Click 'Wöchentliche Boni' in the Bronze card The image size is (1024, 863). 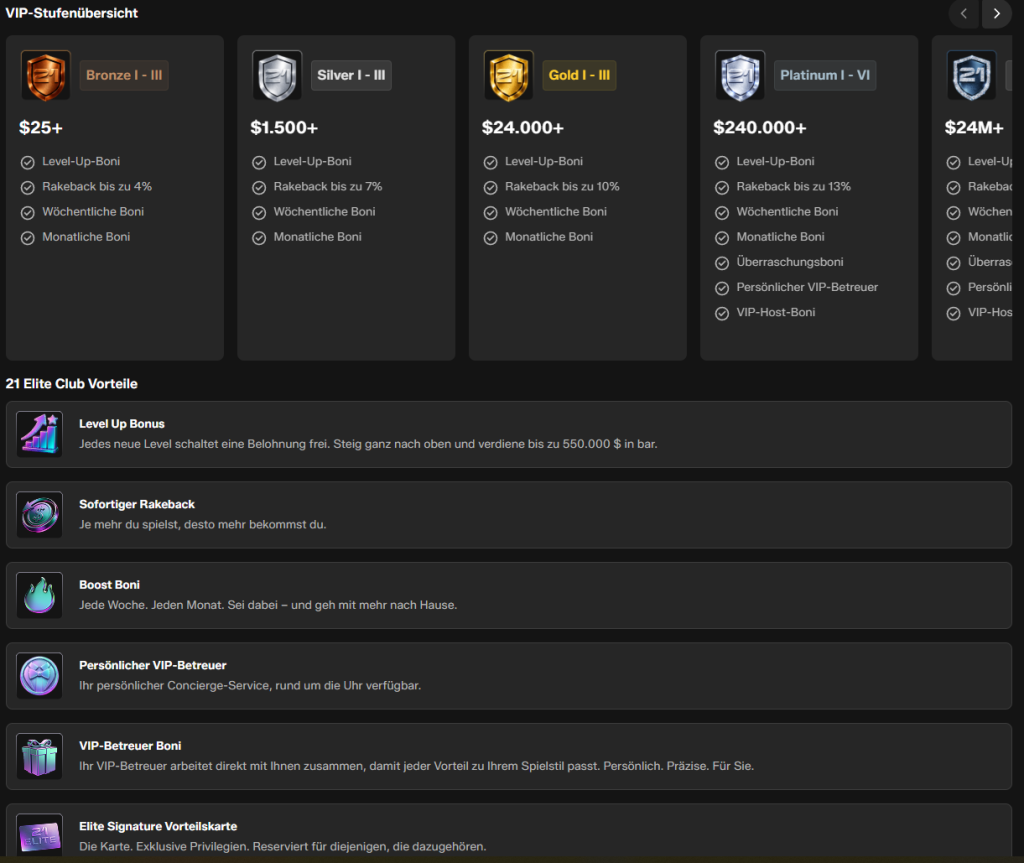point(93,212)
